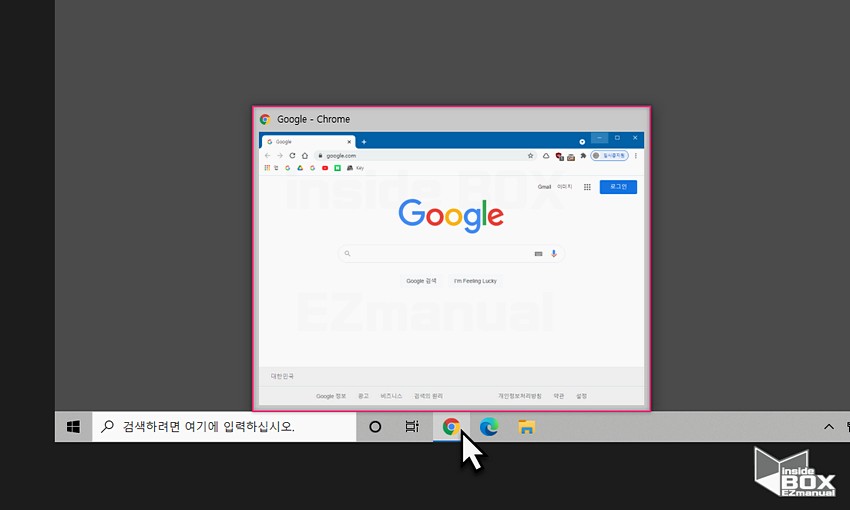Select the Google - Chrome window preview thumbnail
850x510 pixels.
(x=452, y=259)
